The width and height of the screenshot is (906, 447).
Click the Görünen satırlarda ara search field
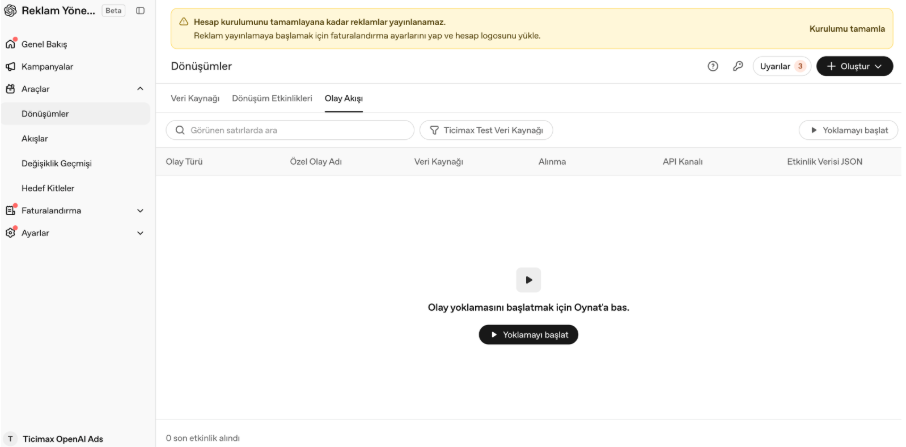[290, 130]
